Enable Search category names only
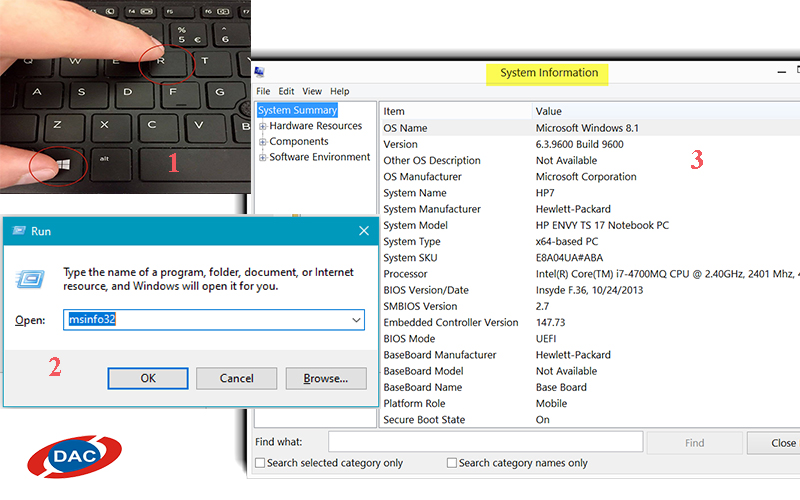 (452, 463)
